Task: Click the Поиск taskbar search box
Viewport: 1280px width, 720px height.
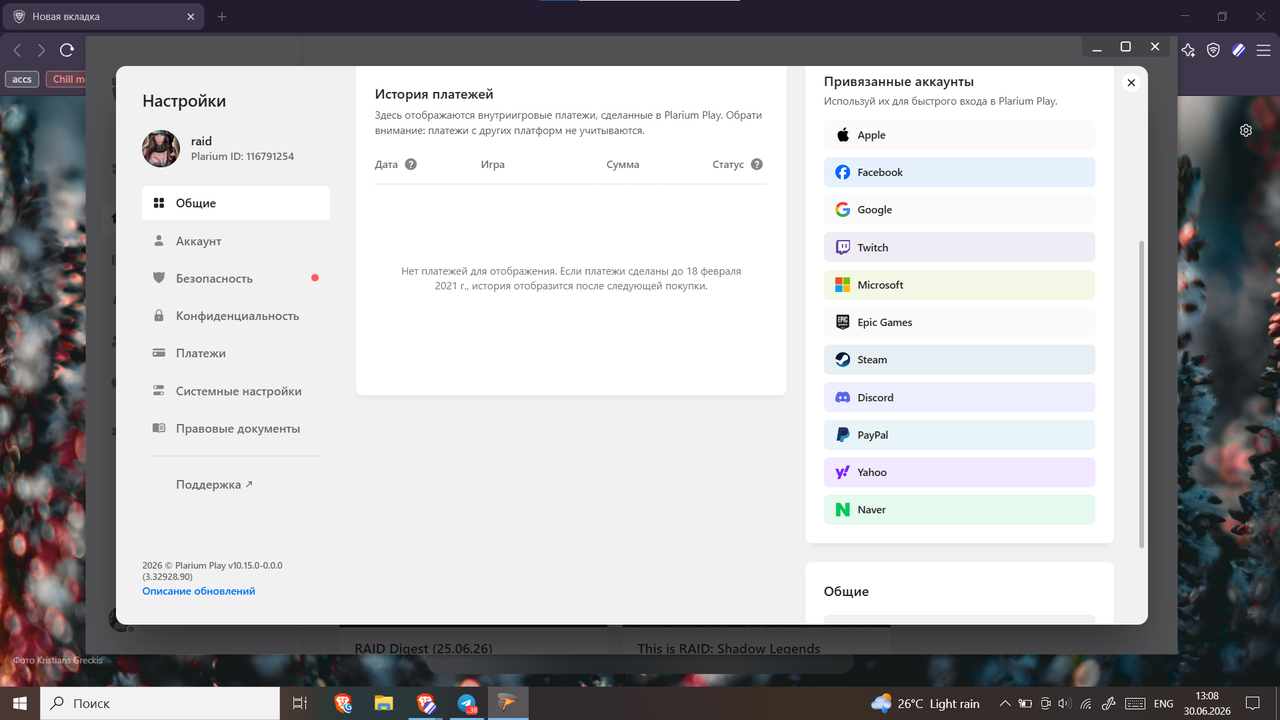Action: coord(160,703)
